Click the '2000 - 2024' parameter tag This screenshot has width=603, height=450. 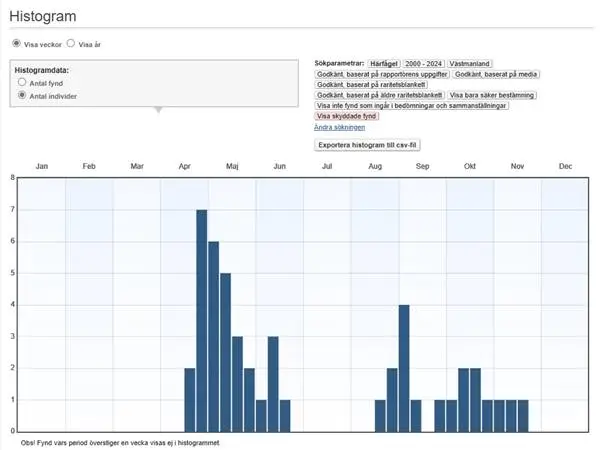pos(423,63)
